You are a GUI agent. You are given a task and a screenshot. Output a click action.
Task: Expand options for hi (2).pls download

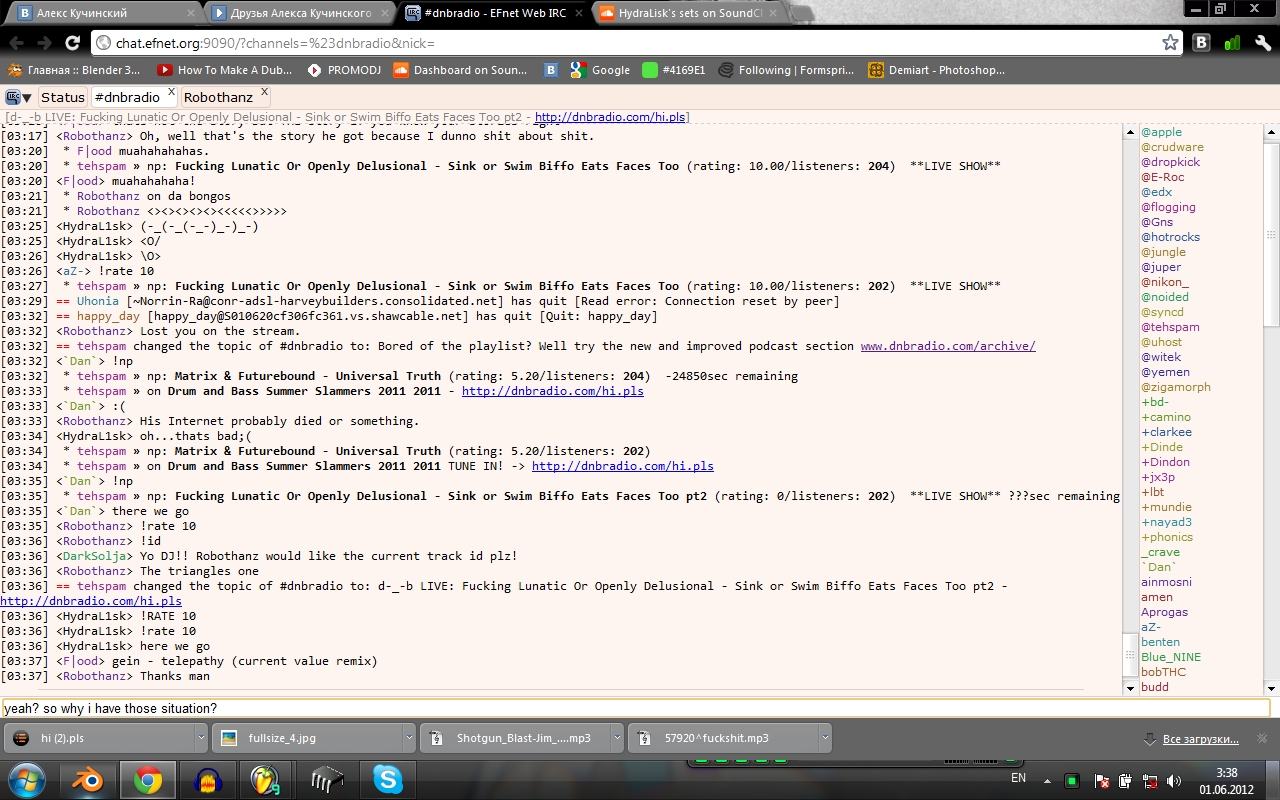pos(202,738)
